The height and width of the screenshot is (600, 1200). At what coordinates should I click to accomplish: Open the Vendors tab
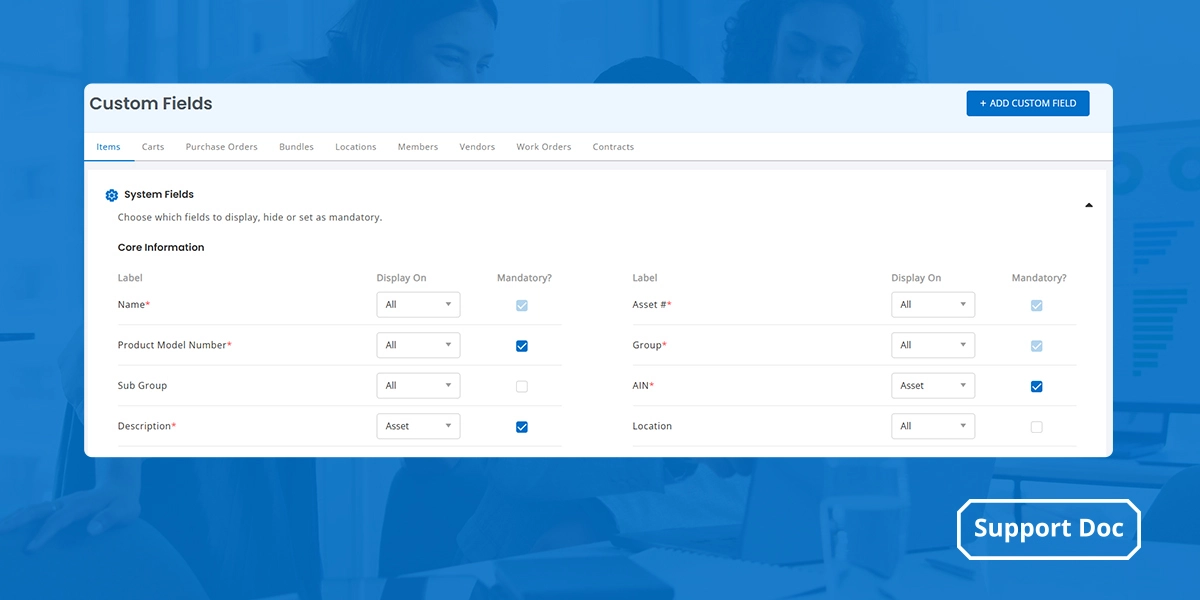coord(477,147)
